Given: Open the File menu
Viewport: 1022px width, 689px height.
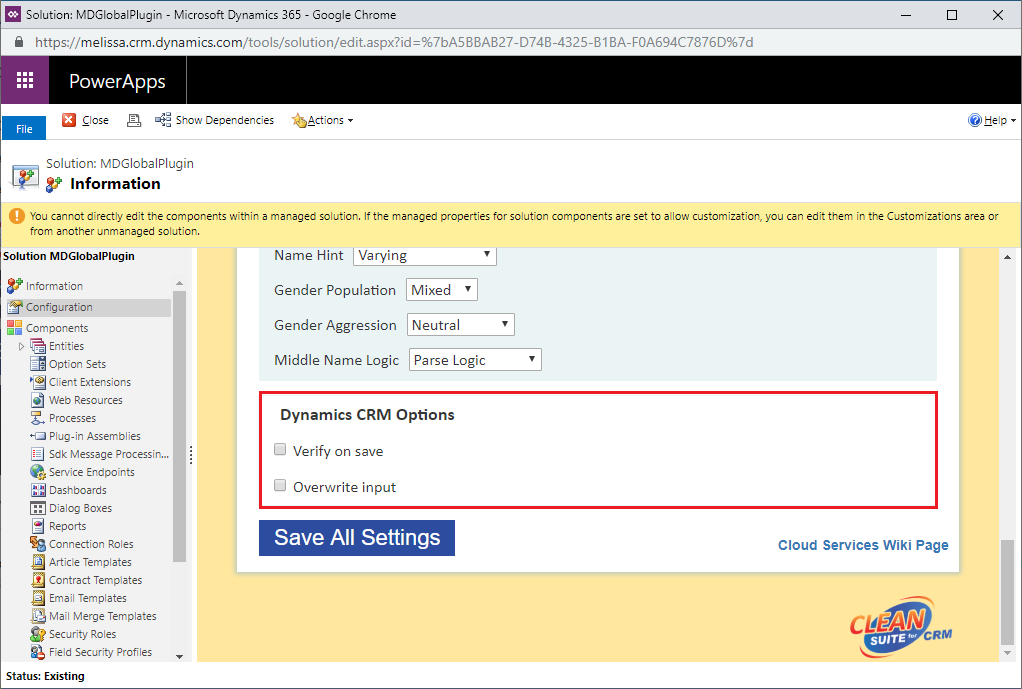Looking at the screenshot, I should (x=24, y=128).
